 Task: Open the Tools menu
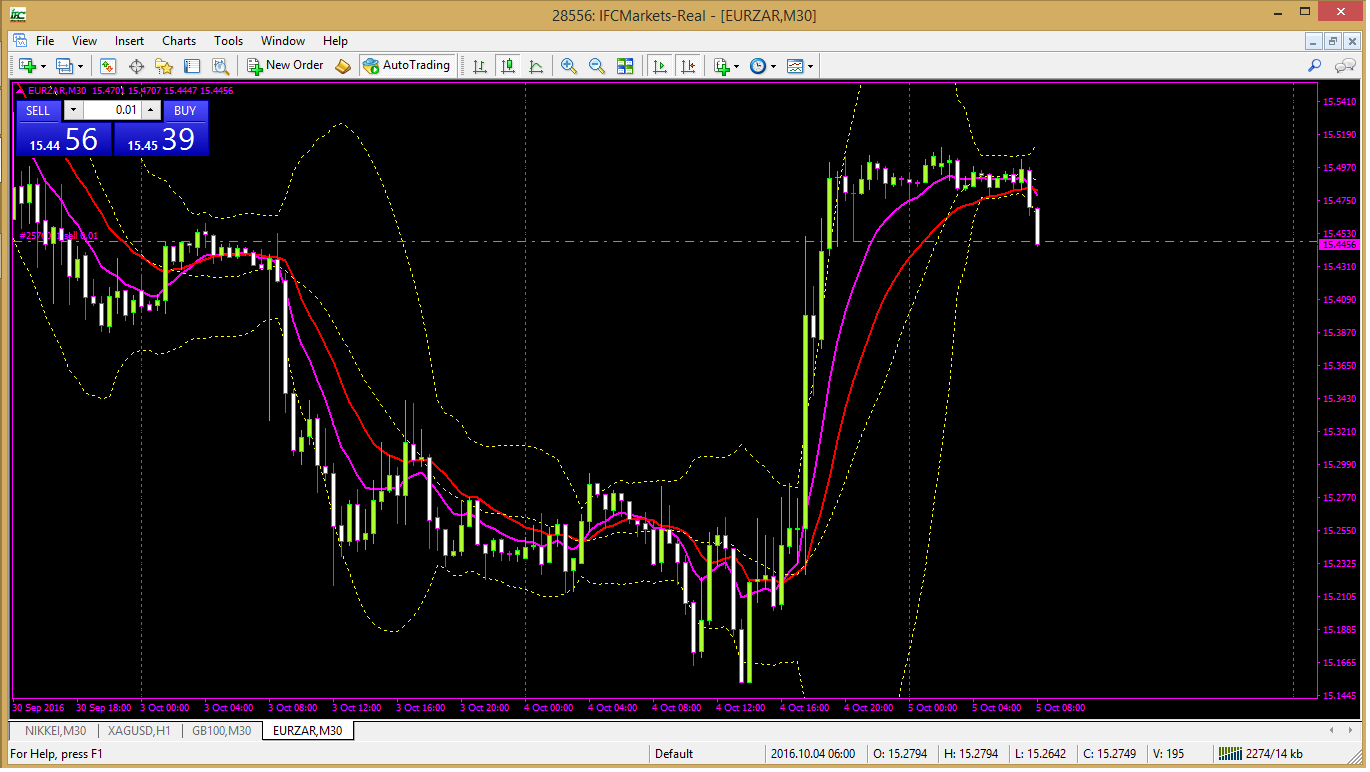coord(228,41)
